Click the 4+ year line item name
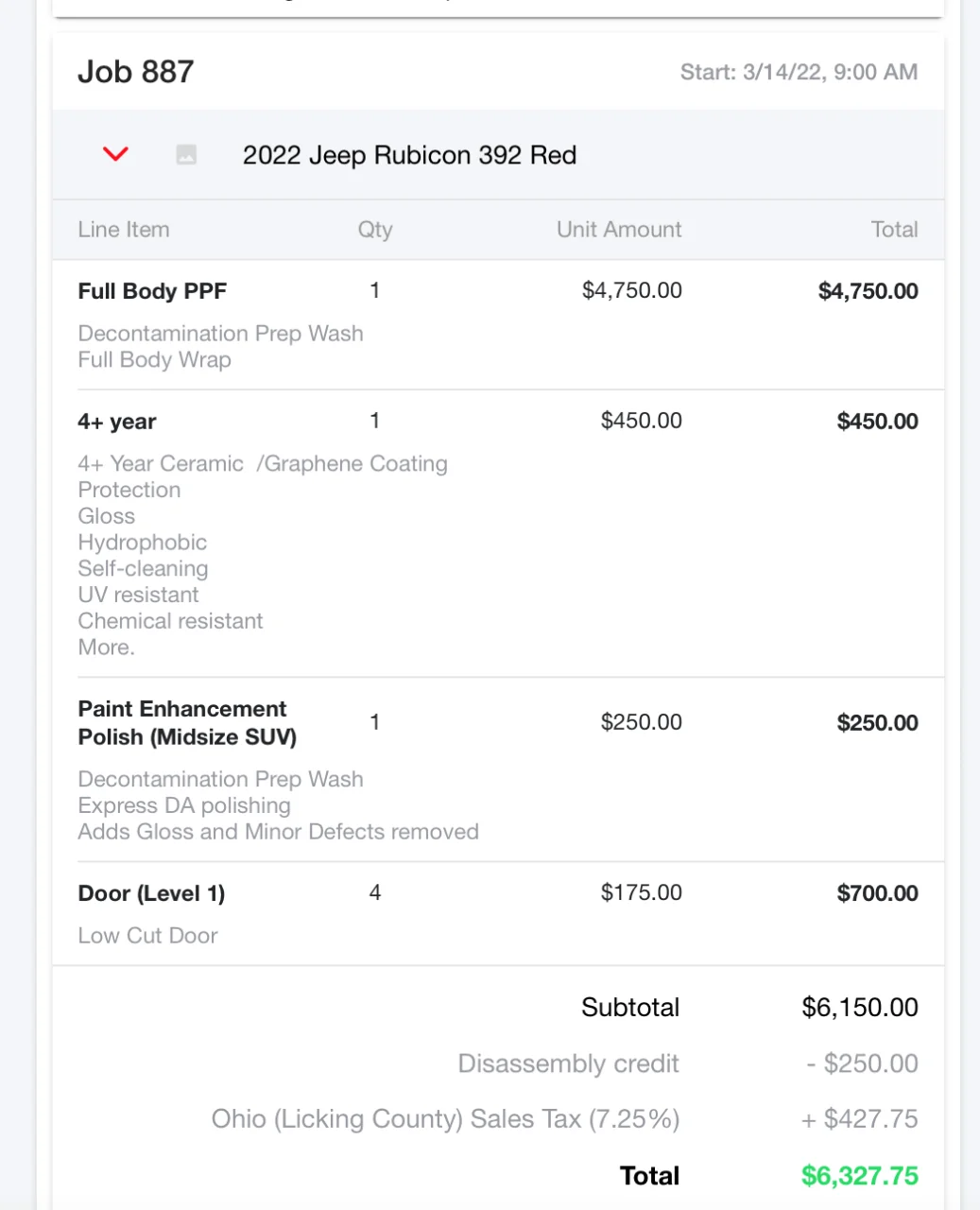980x1210 pixels. (116, 421)
